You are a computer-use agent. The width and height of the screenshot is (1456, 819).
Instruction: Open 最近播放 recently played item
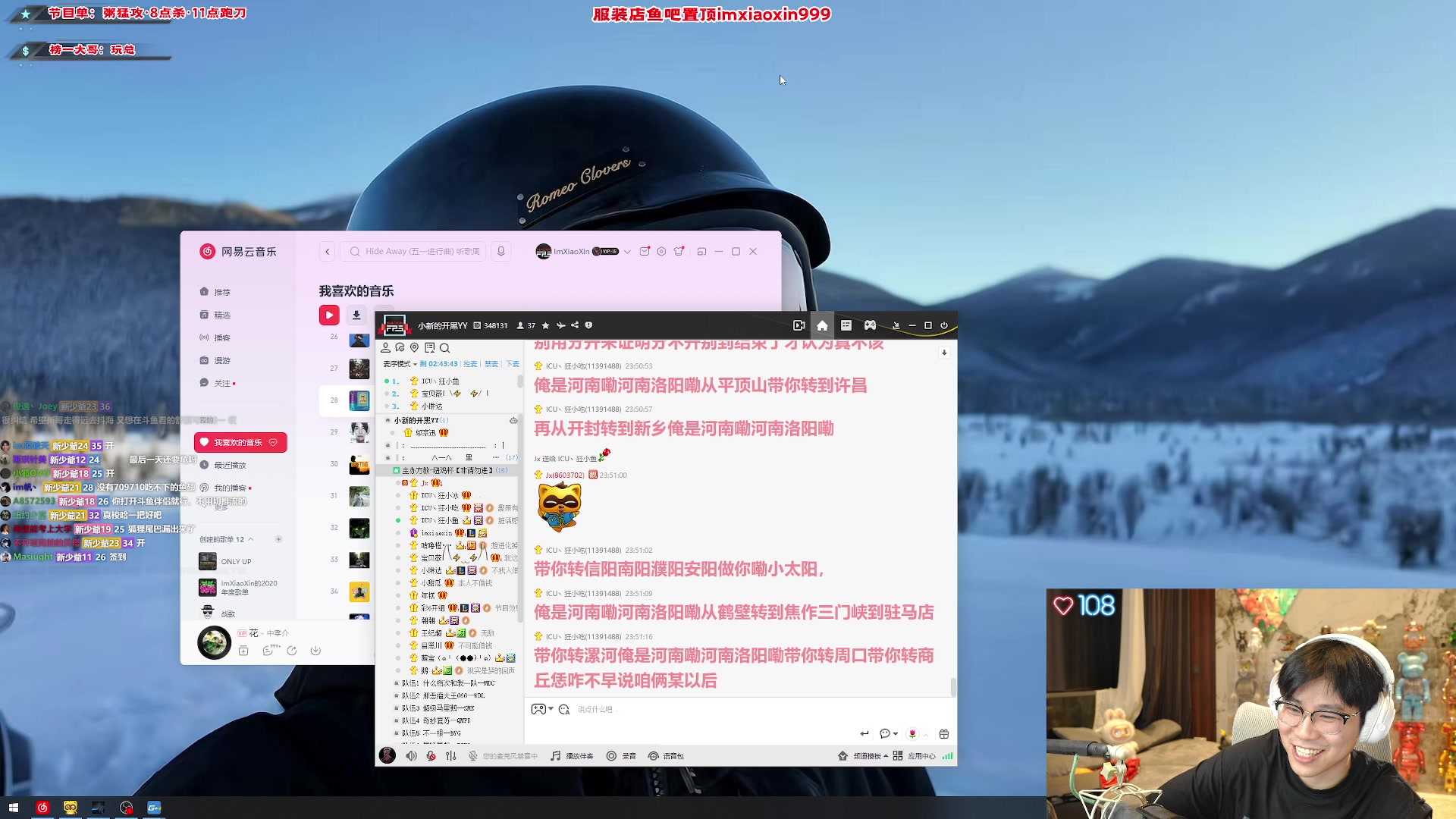click(x=230, y=465)
